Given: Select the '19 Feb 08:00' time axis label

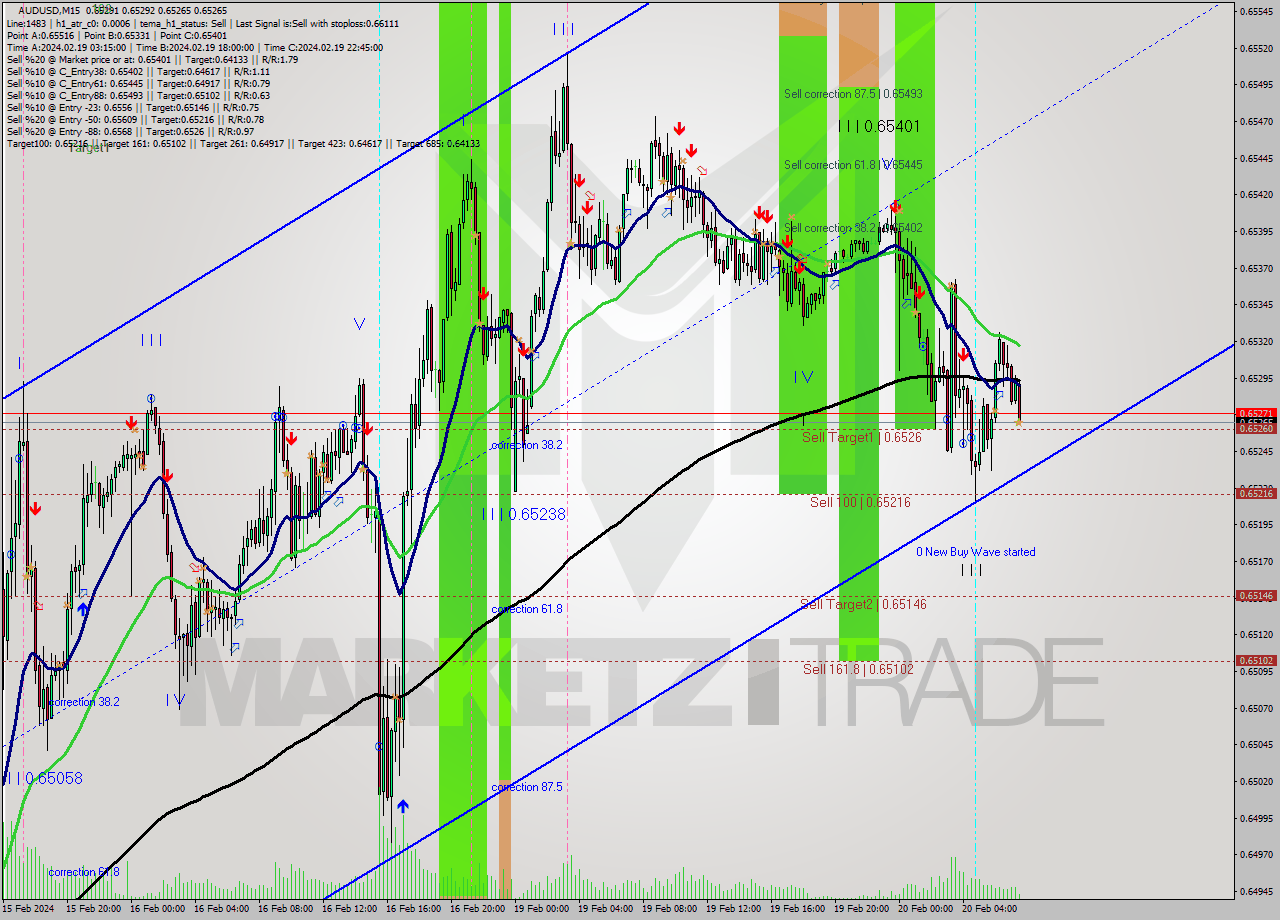Looking at the screenshot, I should click(669, 909).
